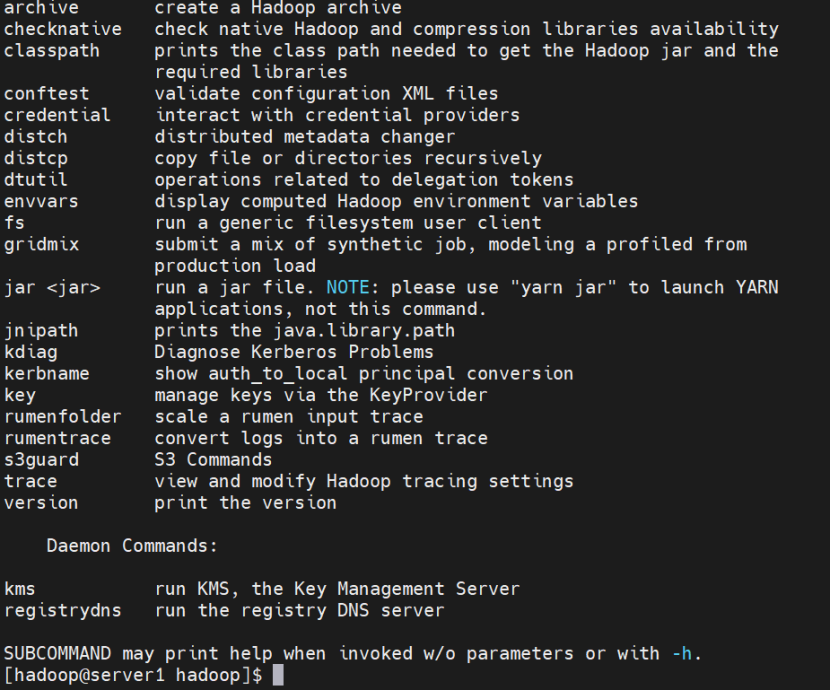Screen dimensions: 830x690
Task: Click the 'rumenfolder' subcommand name
Action: 63,416
